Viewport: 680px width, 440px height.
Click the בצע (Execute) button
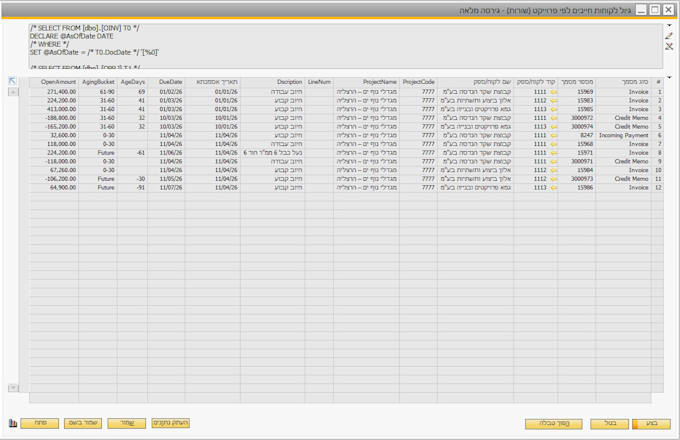(651, 424)
